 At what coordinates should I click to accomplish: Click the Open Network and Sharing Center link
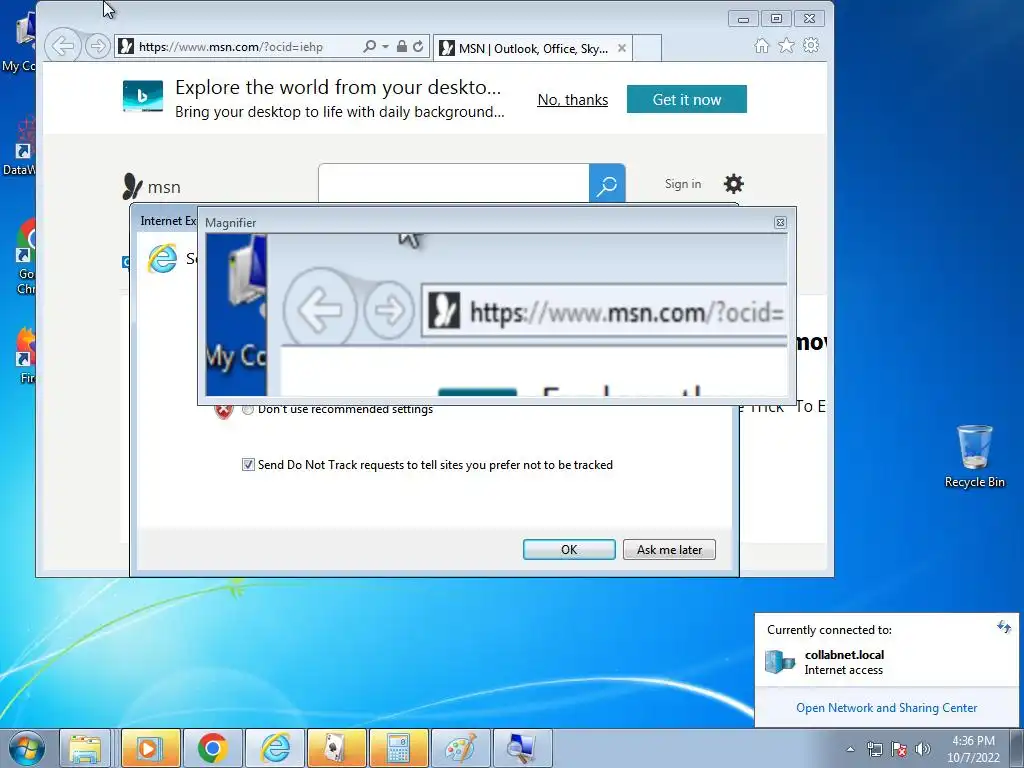coord(886,708)
